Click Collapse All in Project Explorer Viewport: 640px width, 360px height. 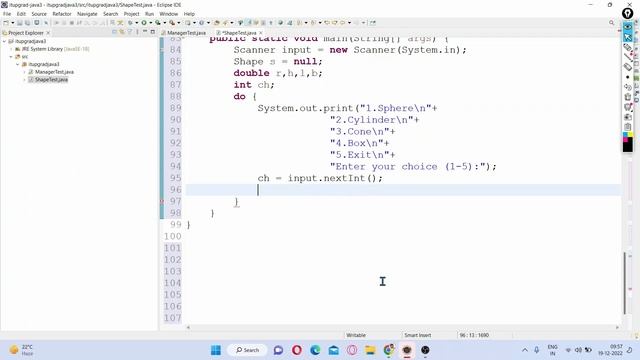point(114,32)
